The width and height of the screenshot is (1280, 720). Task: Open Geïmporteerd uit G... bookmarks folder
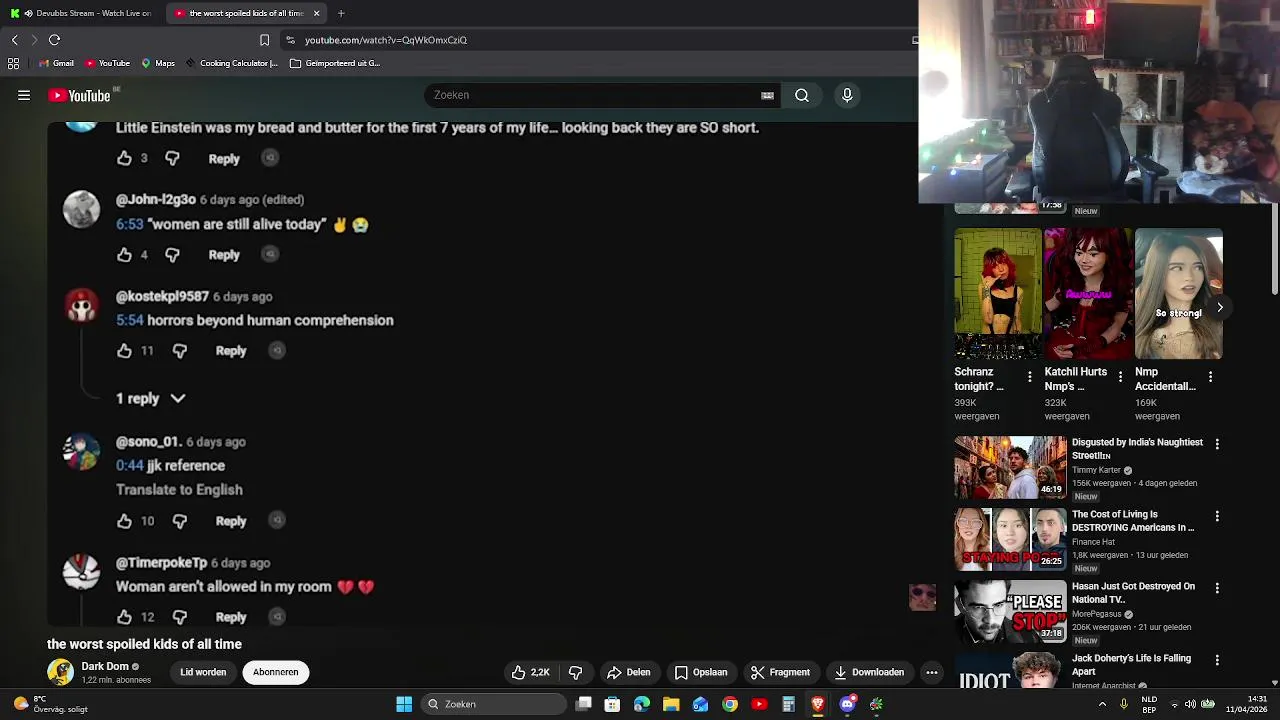coord(335,63)
